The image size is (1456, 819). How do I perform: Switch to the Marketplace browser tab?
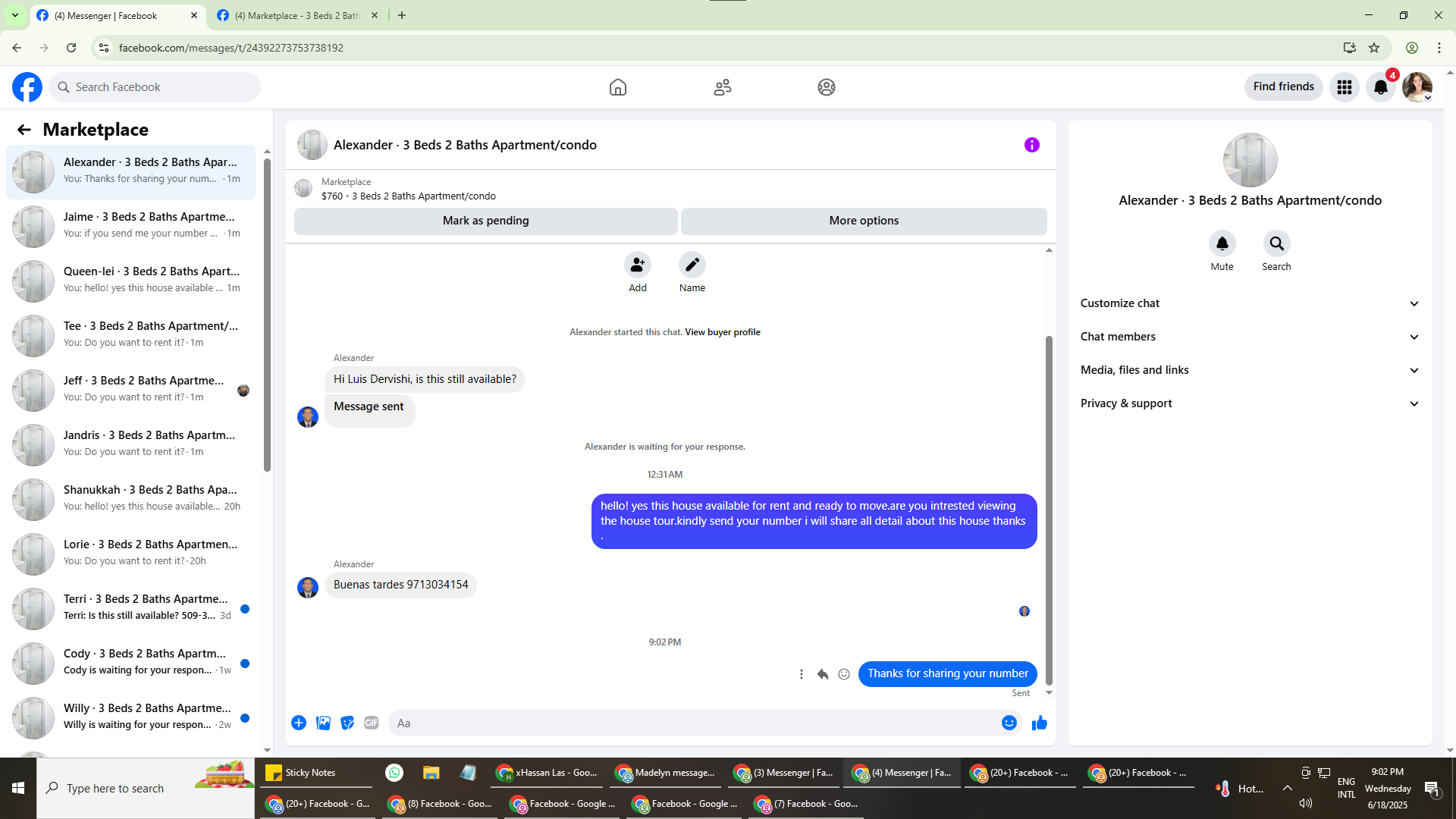point(297,15)
